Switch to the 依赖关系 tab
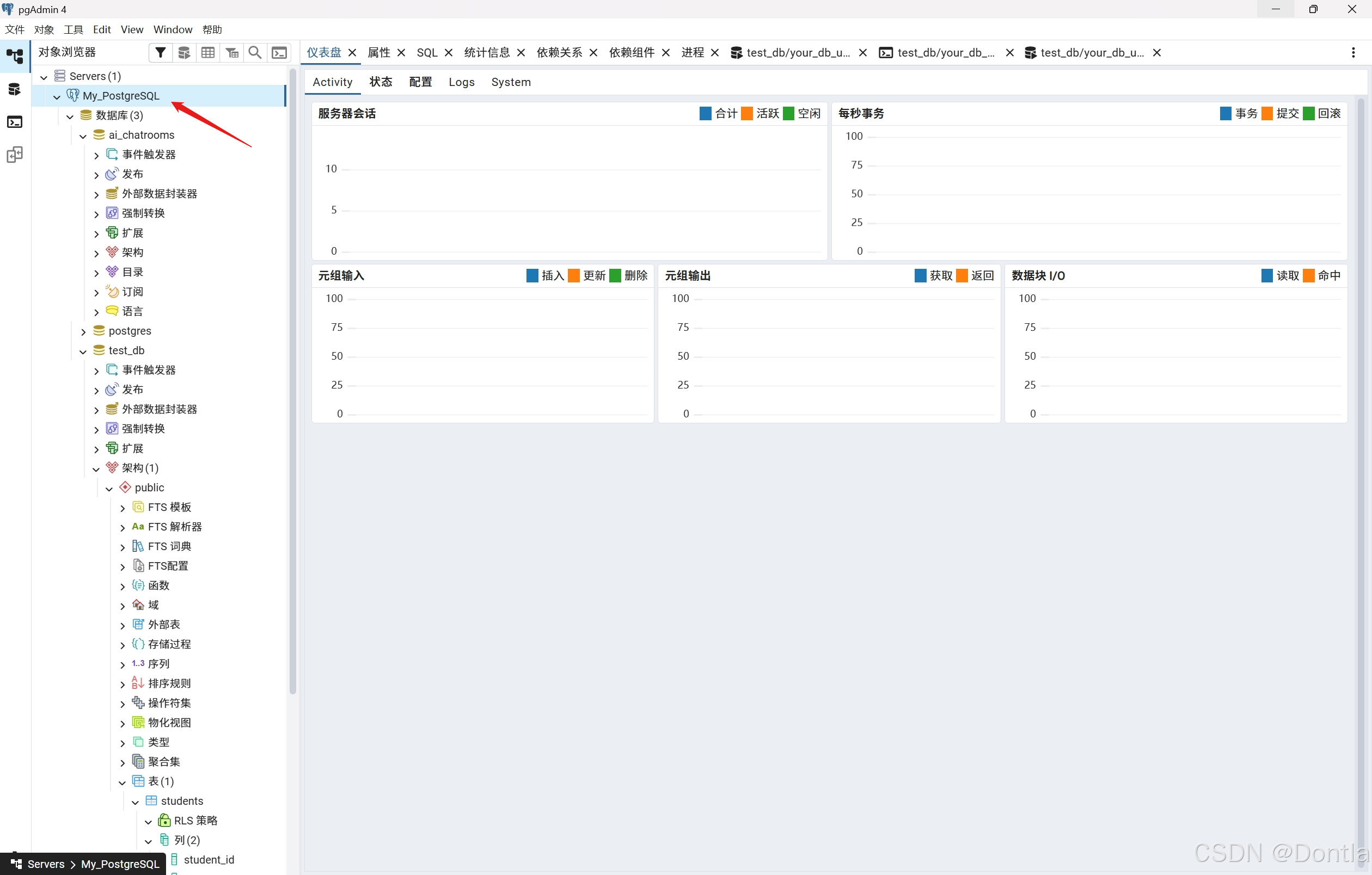Viewport: 1372px width, 875px height. (x=560, y=52)
